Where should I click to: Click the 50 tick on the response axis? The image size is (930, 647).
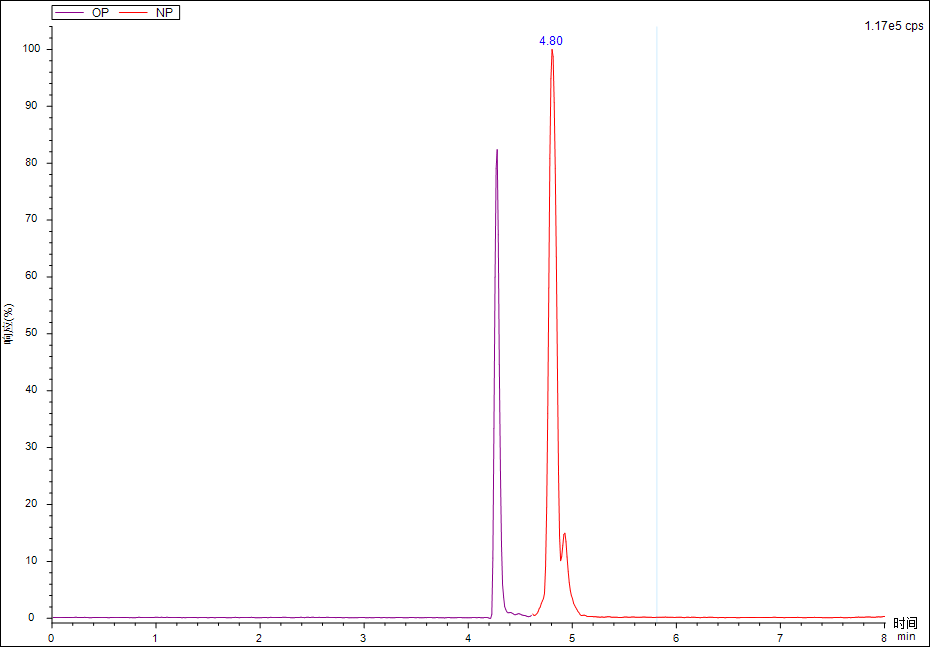[x=31, y=333]
